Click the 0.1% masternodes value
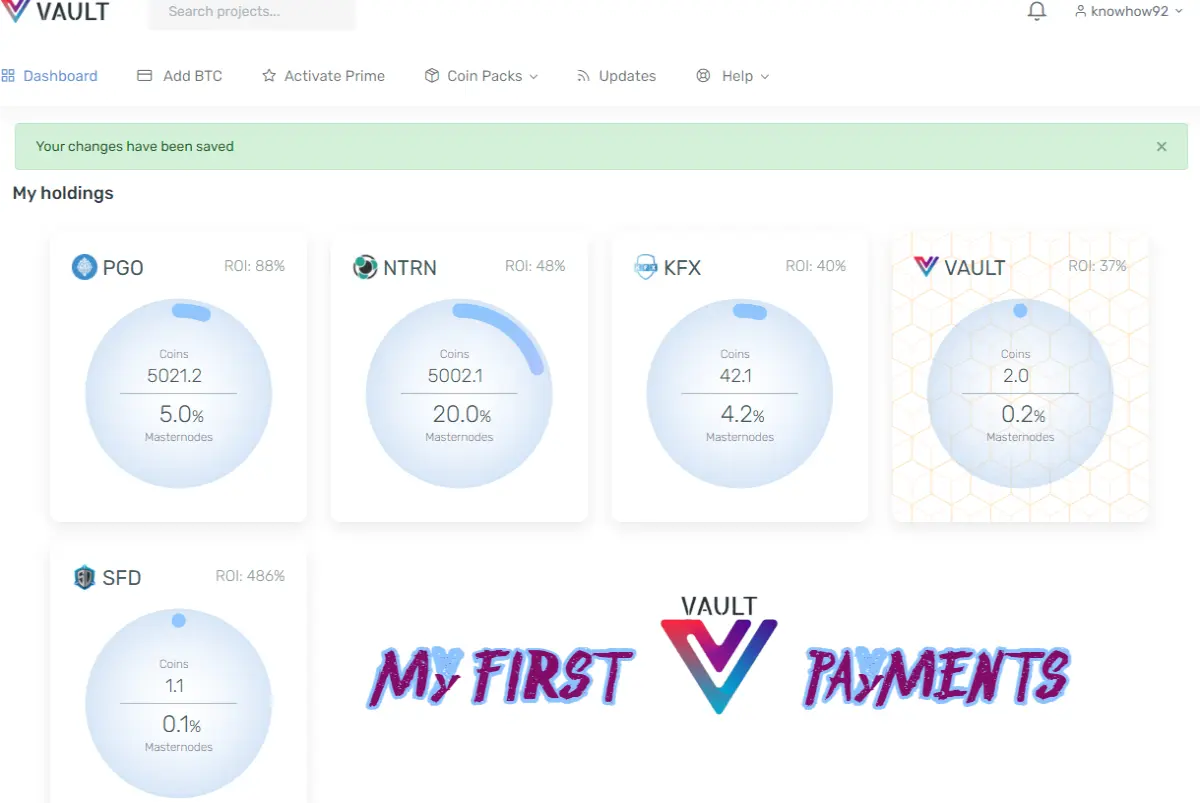Viewport: 1200px width, 803px height. tap(181, 724)
